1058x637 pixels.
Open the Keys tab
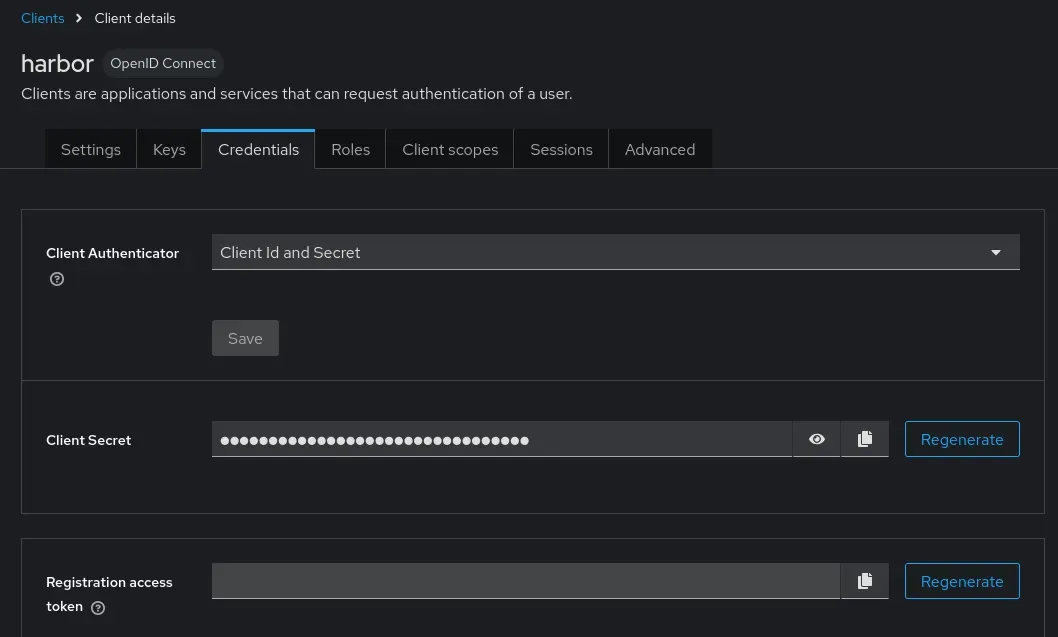[x=169, y=149]
